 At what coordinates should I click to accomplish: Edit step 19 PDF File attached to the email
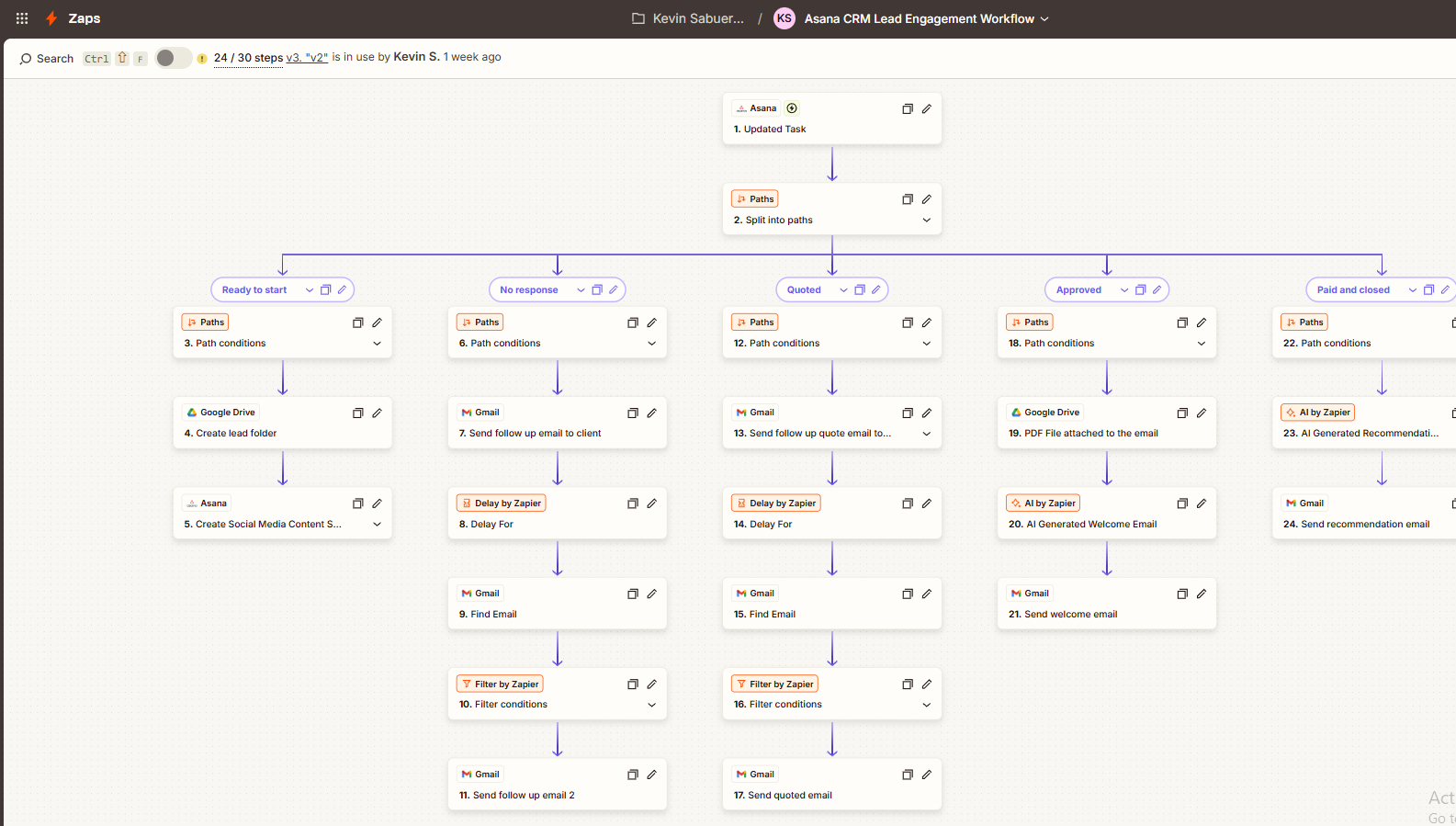click(x=1202, y=413)
